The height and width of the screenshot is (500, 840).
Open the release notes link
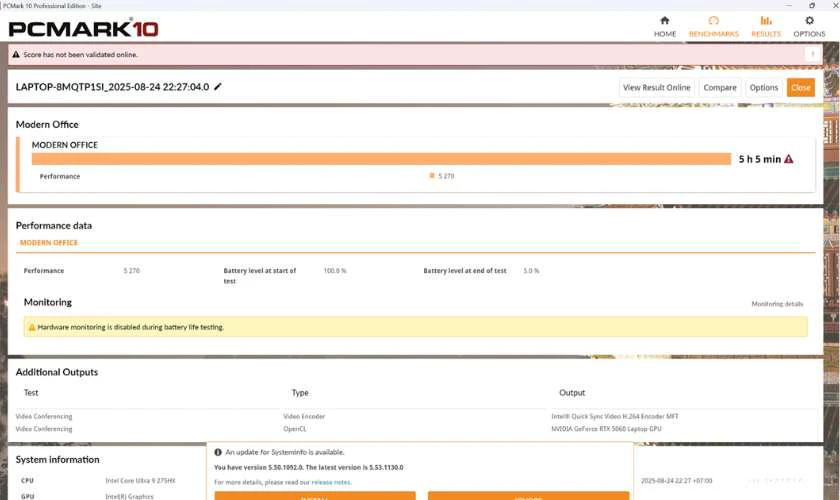click(x=331, y=482)
